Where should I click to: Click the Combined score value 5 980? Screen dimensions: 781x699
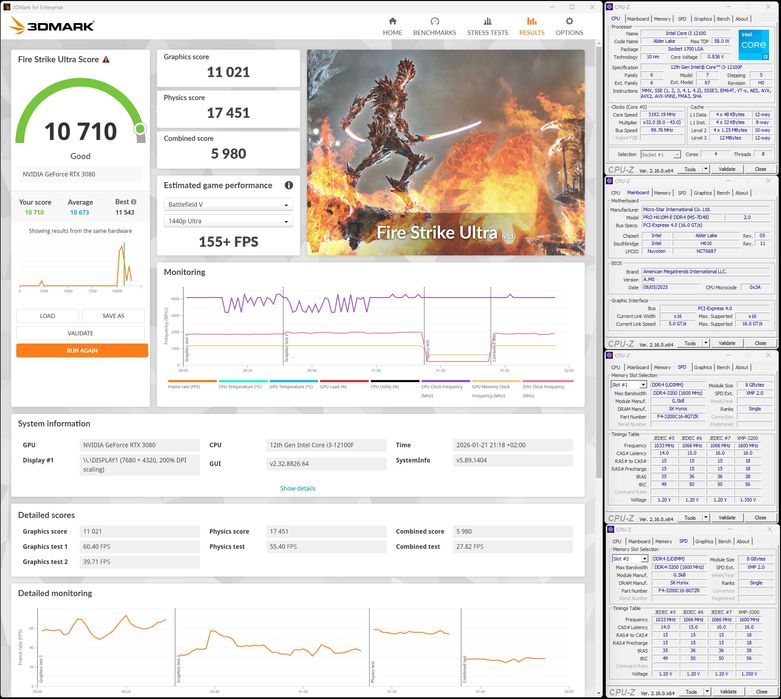tap(228, 154)
